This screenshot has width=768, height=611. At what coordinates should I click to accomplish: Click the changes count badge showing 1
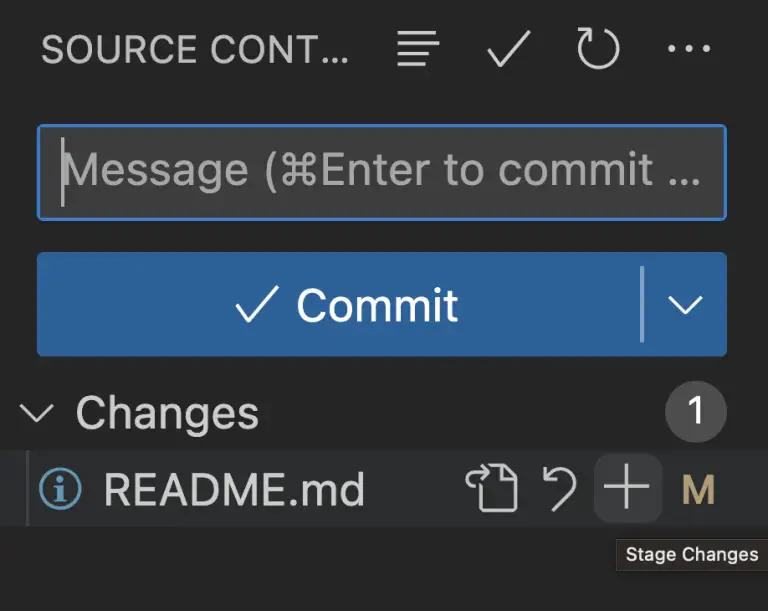point(695,412)
